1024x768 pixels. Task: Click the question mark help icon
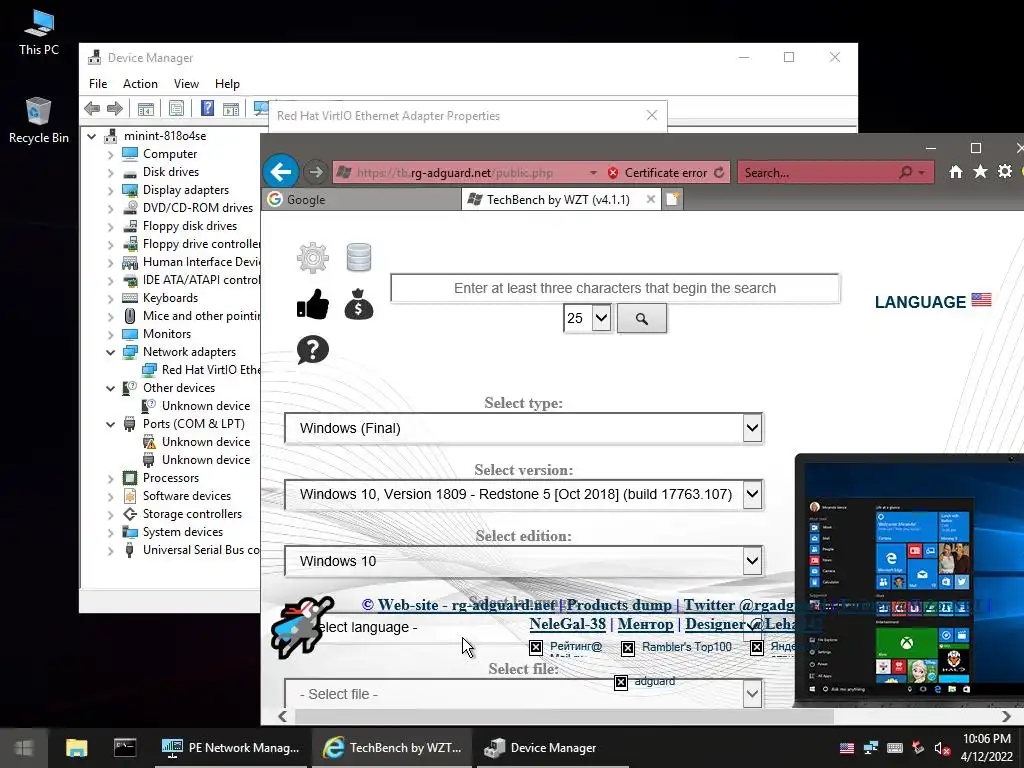(x=313, y=350)
